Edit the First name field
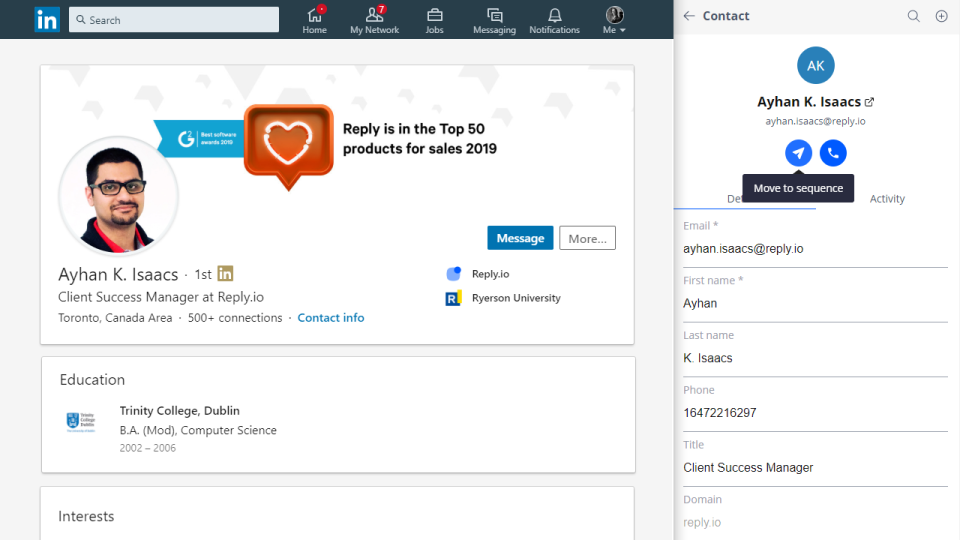The image size is (960, 540). tap(815, 303)
